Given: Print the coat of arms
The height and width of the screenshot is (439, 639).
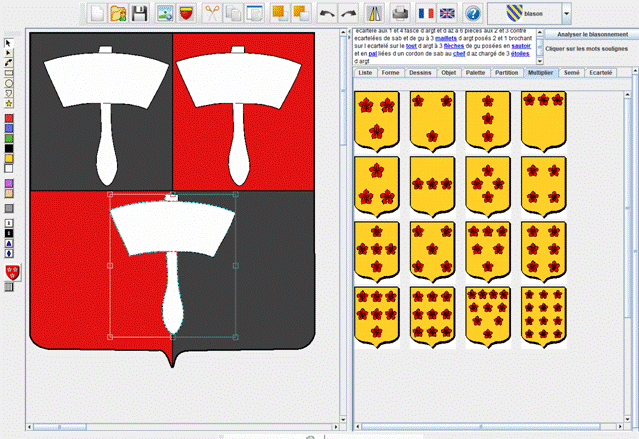Looking at the screenshot, I should 399,13.
